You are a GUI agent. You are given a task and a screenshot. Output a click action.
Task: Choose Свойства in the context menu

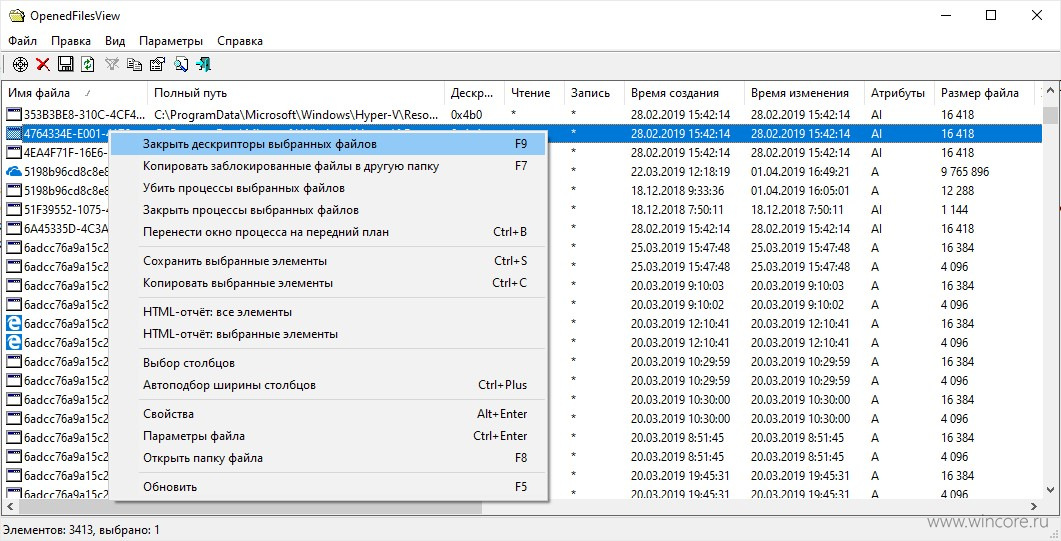(328, 414)
